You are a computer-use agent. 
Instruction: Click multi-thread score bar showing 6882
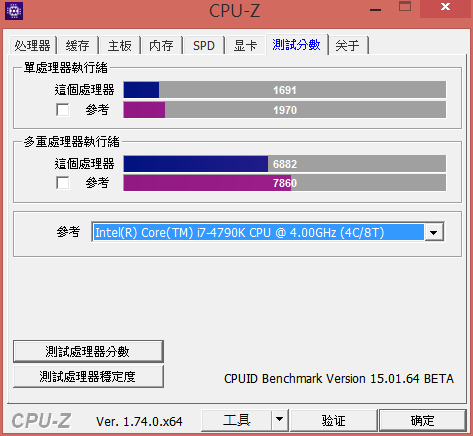coord(284,164)
